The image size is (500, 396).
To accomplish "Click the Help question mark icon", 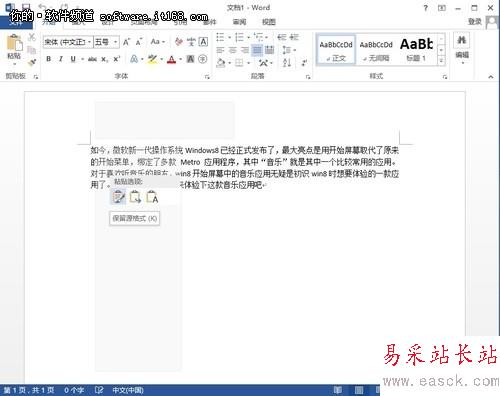I will pyautogui.click(x=426, y=8).
